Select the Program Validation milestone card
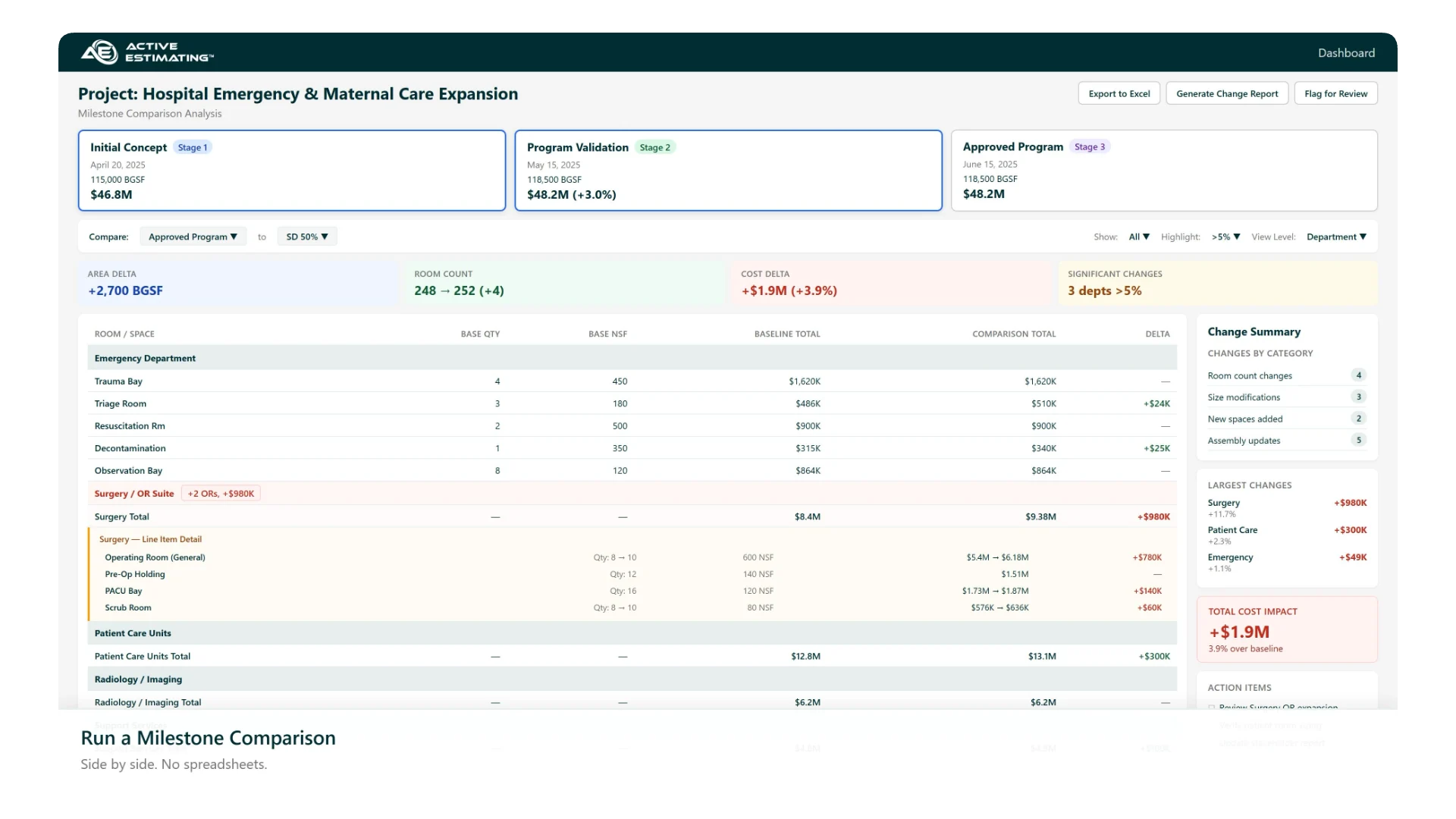1456x819 pixels. coord(728,171)
